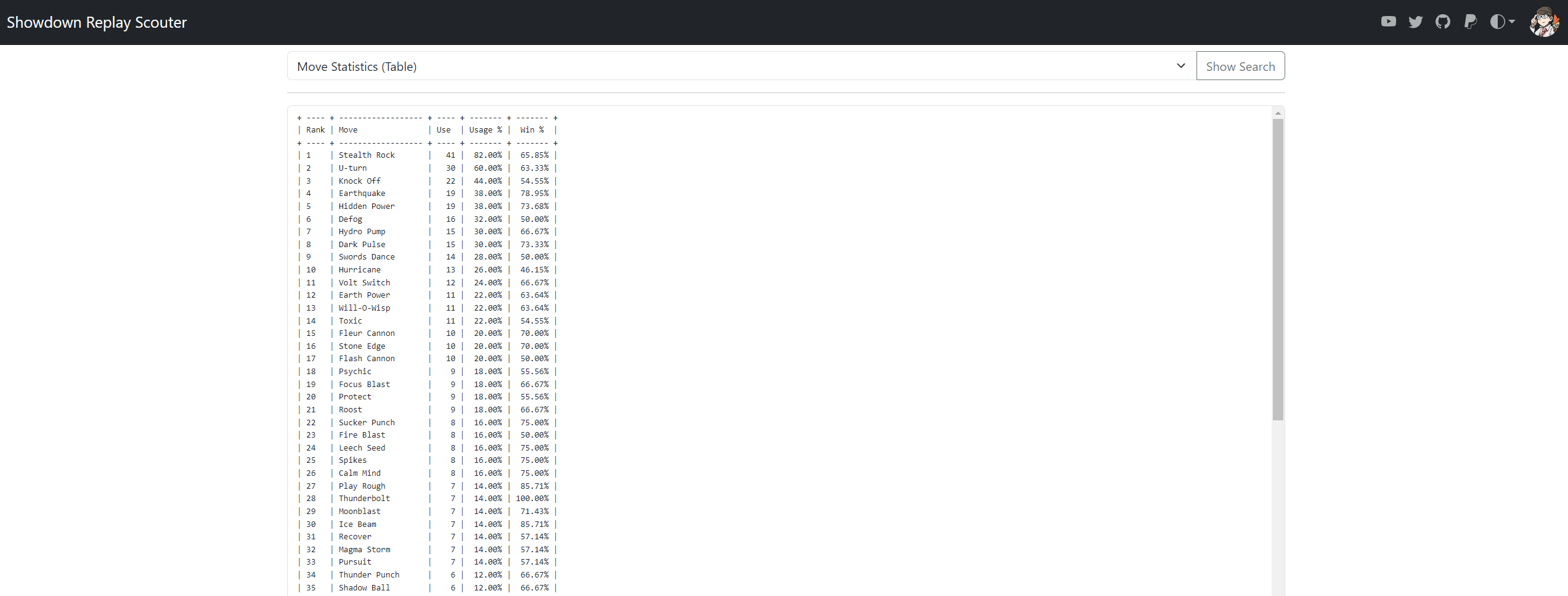Select the Pursuit move text

pyautogui.click(x=355, y=562)
